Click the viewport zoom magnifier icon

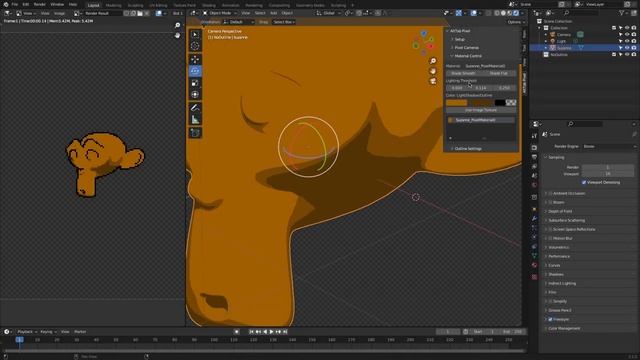click(433, 61)
